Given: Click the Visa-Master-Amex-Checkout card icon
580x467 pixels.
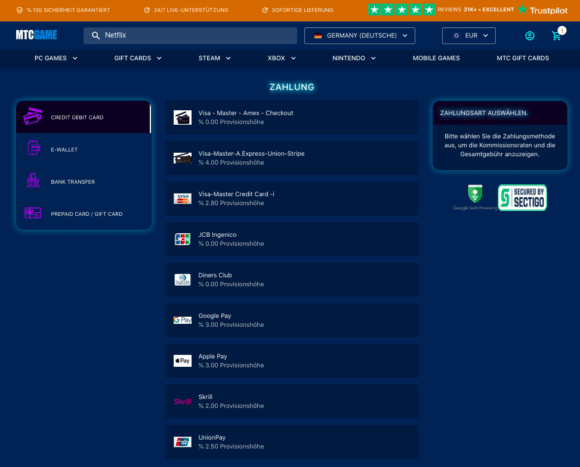Looking at the screenshot, I should click(183, 118).
